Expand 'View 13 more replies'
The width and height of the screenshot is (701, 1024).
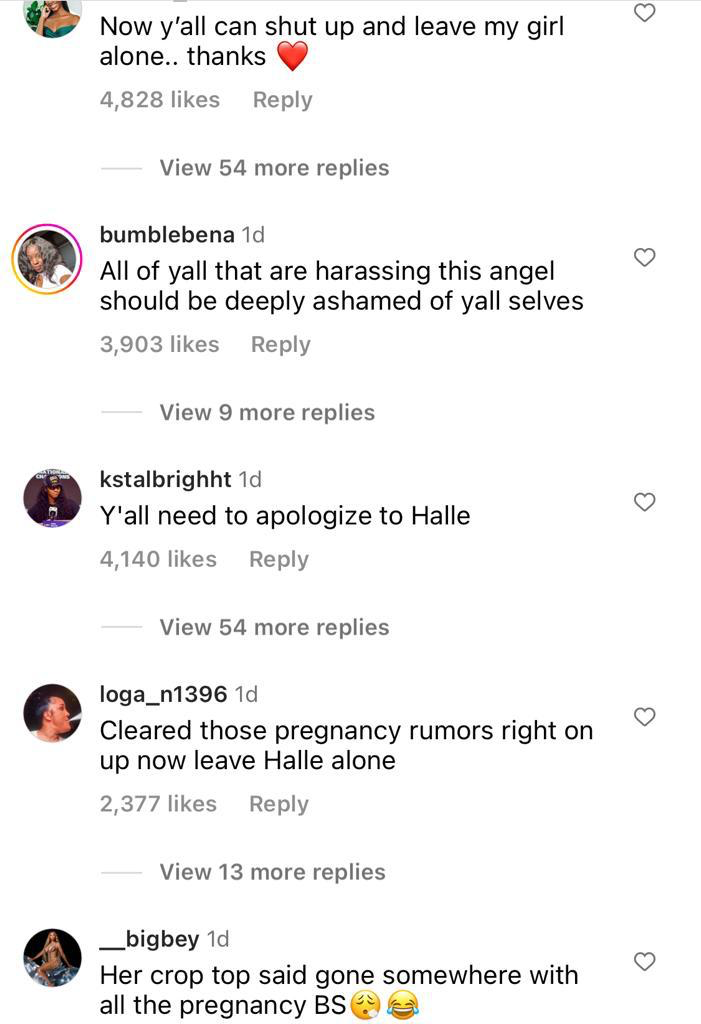(x=272, y=872)
